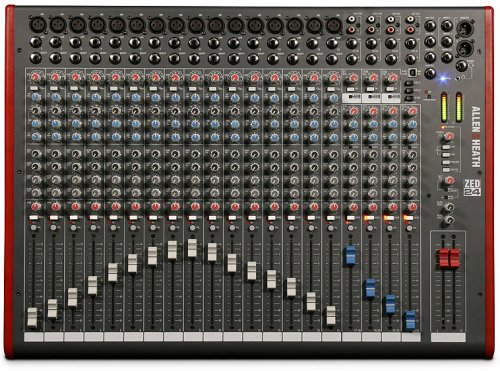The image size is (500, 371).
Task: Click the ZED 24 model badge
Action: (x=472, y=187)
